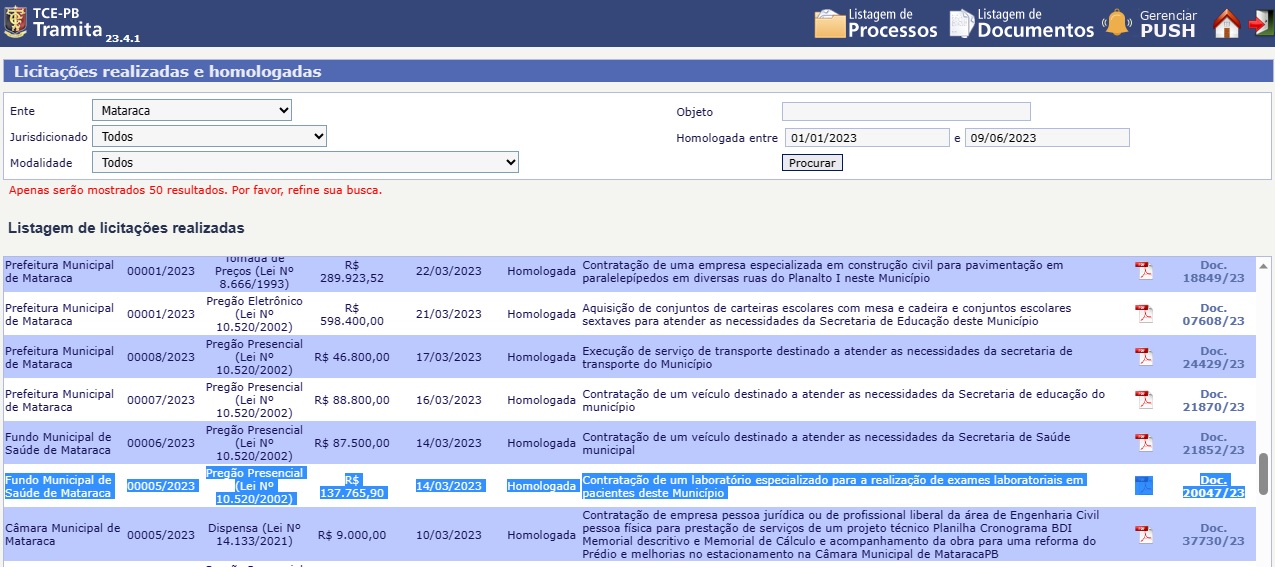Click date 22/03/2023

pos(449,271)
